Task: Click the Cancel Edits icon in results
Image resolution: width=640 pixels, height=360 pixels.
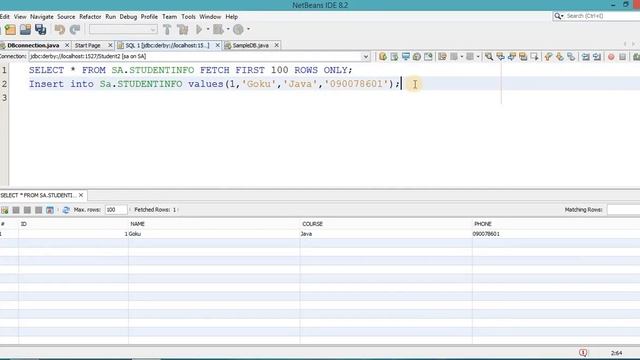Action: coord(38,210)
